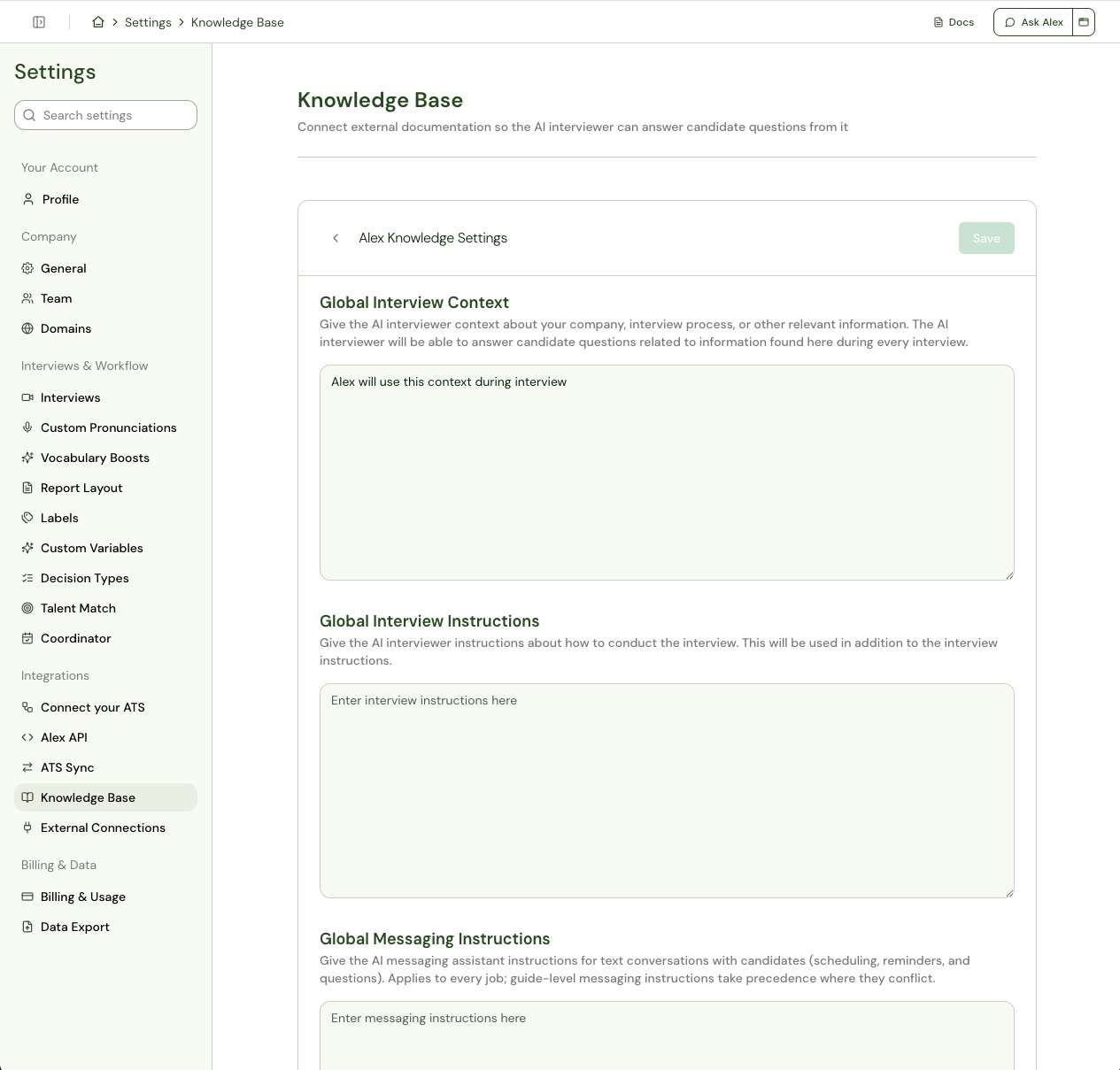Open Alex API settings
The image size is (1120, 1070).
105,737
